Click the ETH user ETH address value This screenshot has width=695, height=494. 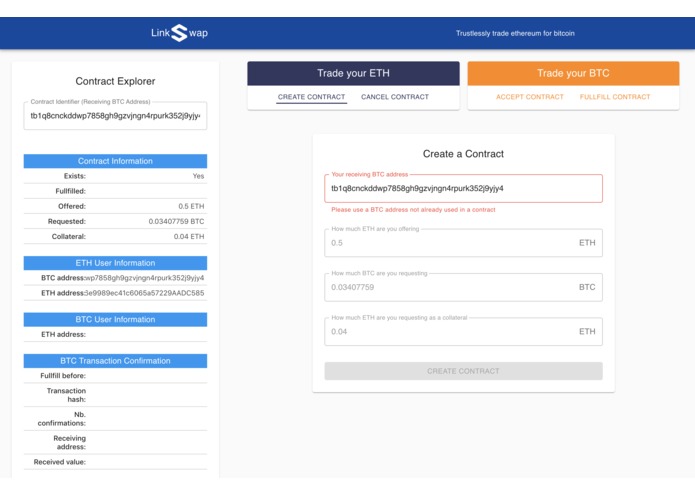click(144, 293)
